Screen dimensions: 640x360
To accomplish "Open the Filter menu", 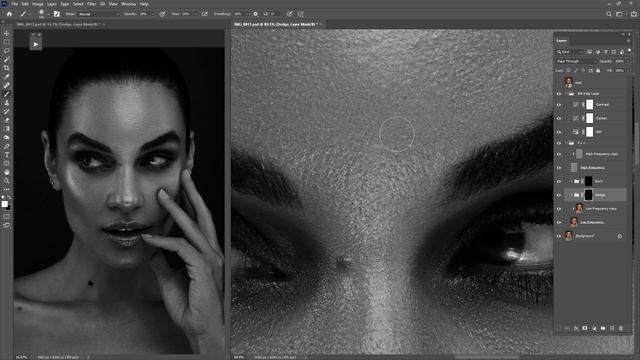I will [x=91, y=4].
